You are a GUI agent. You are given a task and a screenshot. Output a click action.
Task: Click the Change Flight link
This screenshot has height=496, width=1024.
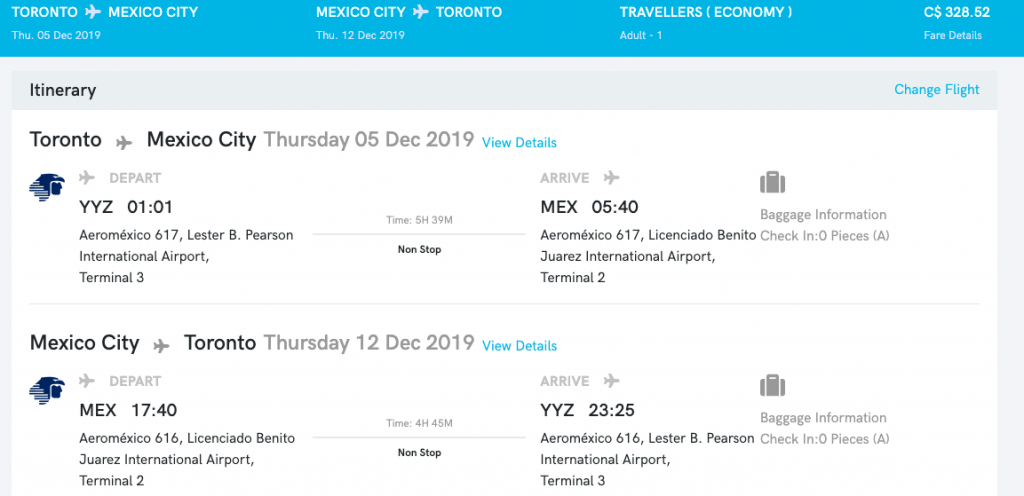[936, 89]
